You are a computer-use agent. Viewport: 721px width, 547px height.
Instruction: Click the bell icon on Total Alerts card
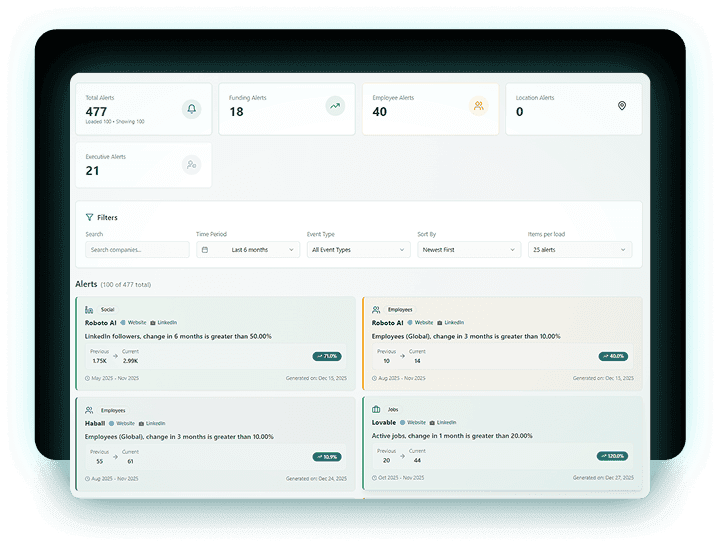click(191, 109)
